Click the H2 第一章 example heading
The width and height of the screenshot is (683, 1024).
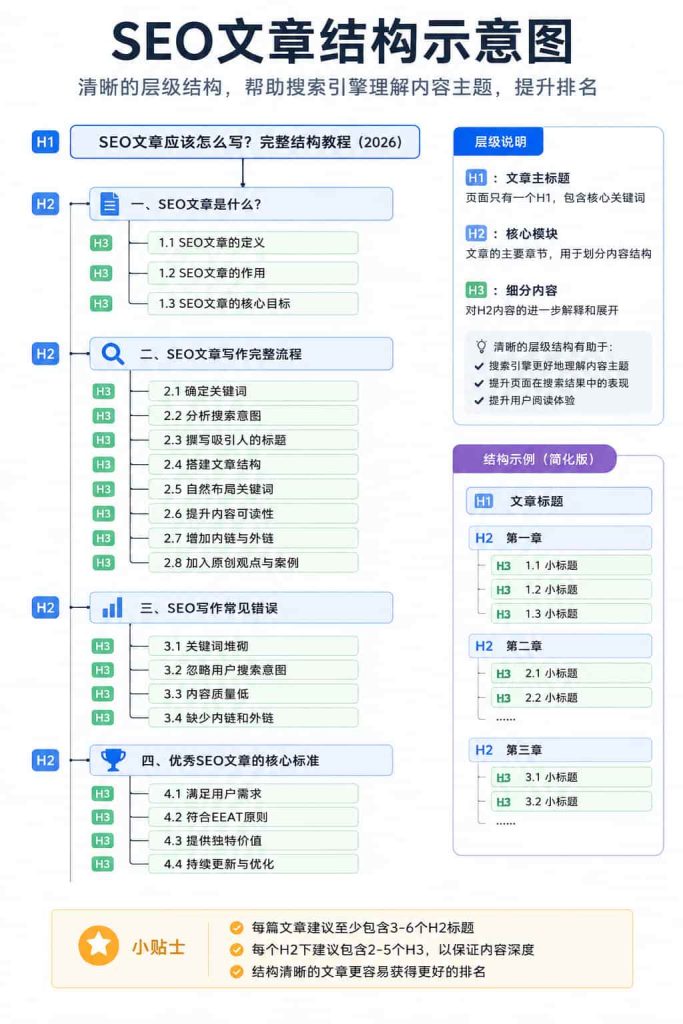(560, 537)
